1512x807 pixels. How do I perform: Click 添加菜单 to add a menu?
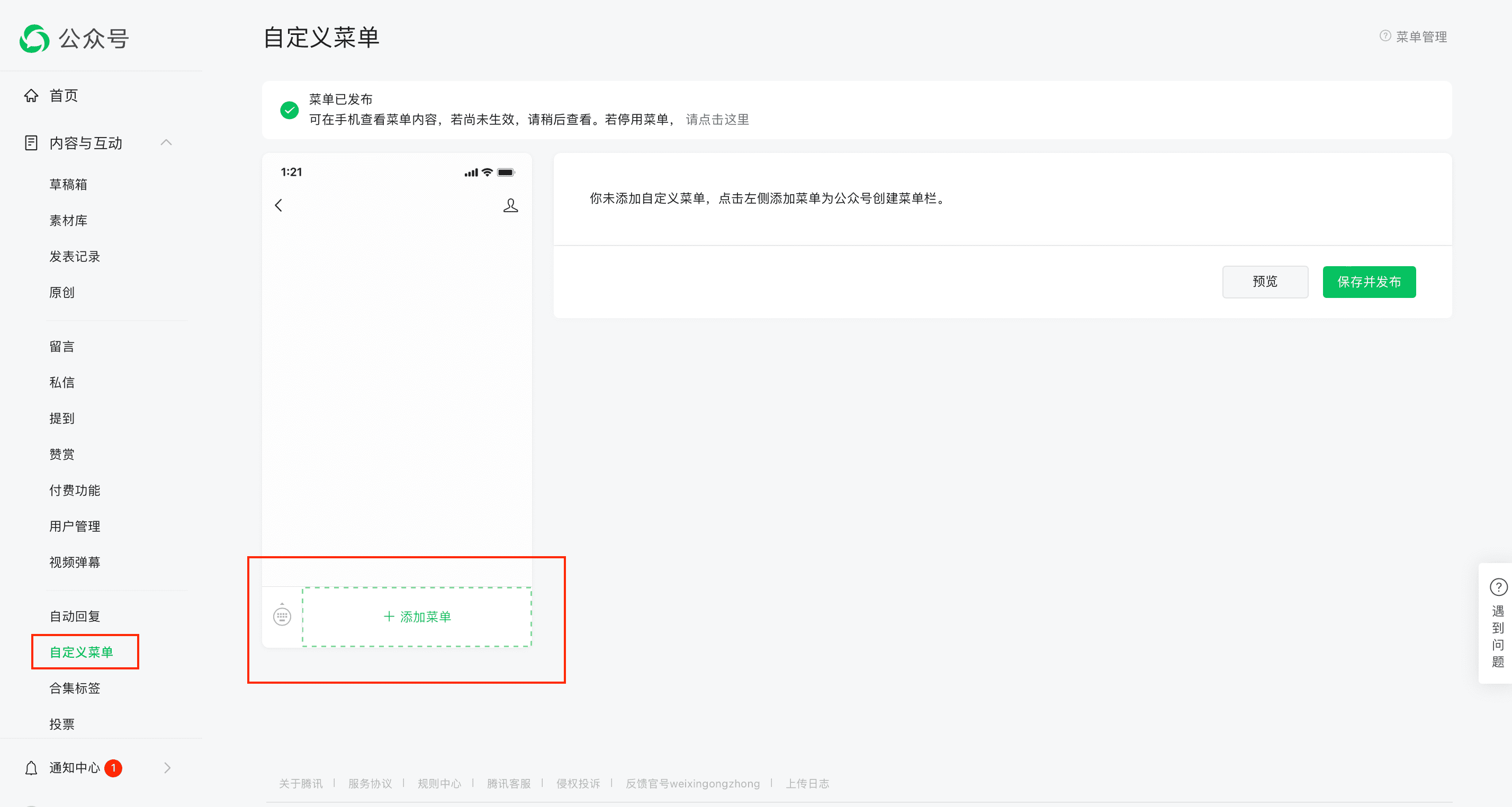[417, 617]
